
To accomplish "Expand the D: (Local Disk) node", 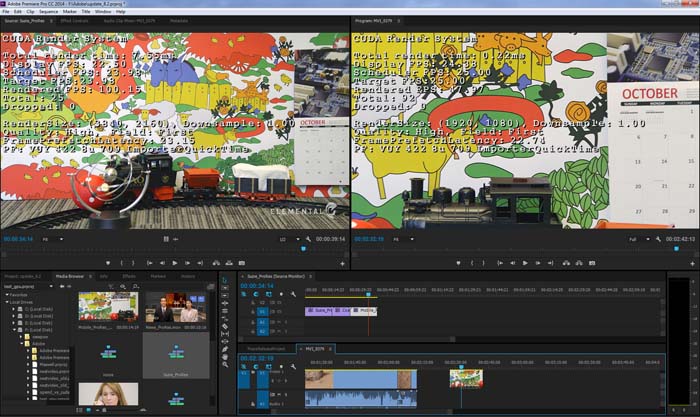I will [x=14, y=316].
